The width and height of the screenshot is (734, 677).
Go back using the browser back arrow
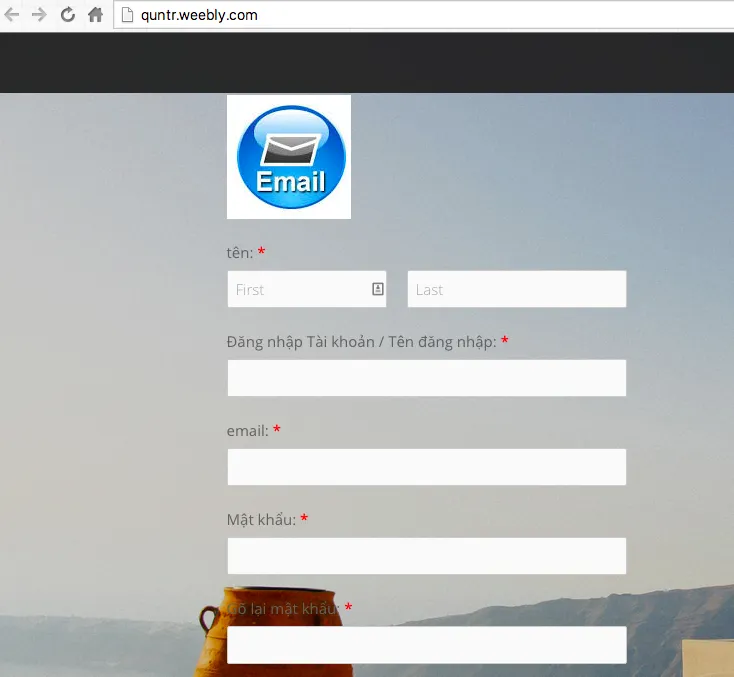(12, 15)
